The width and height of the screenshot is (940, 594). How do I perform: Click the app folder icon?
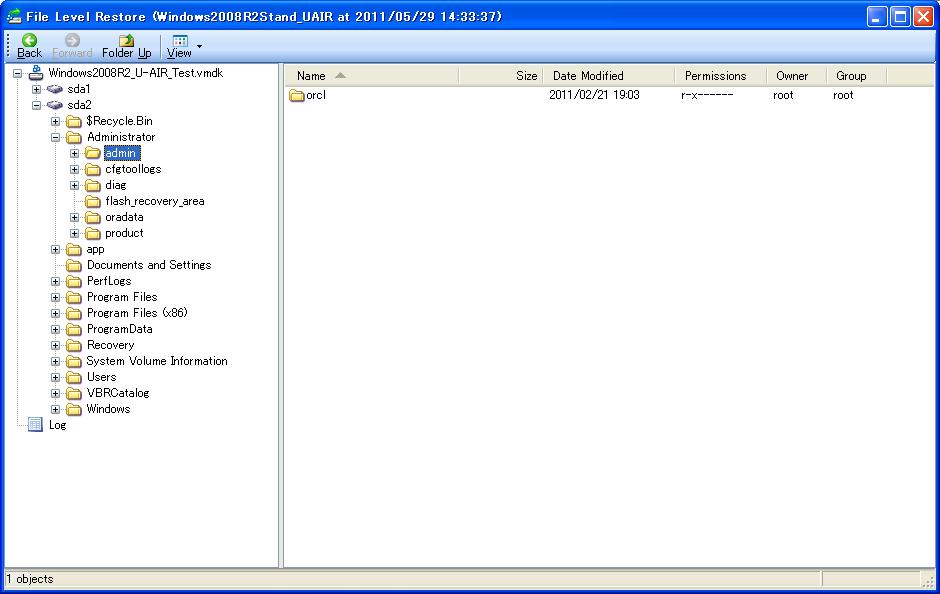[74, 249]
